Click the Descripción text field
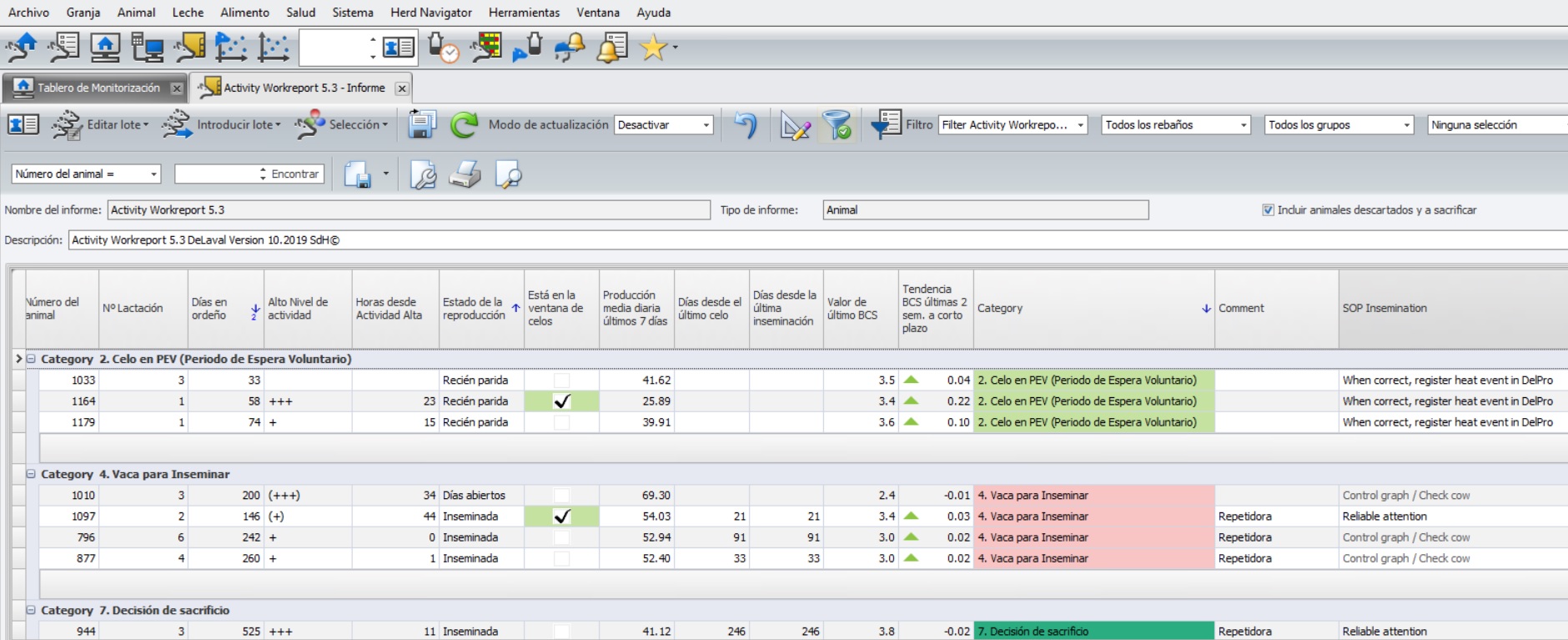 817,240
